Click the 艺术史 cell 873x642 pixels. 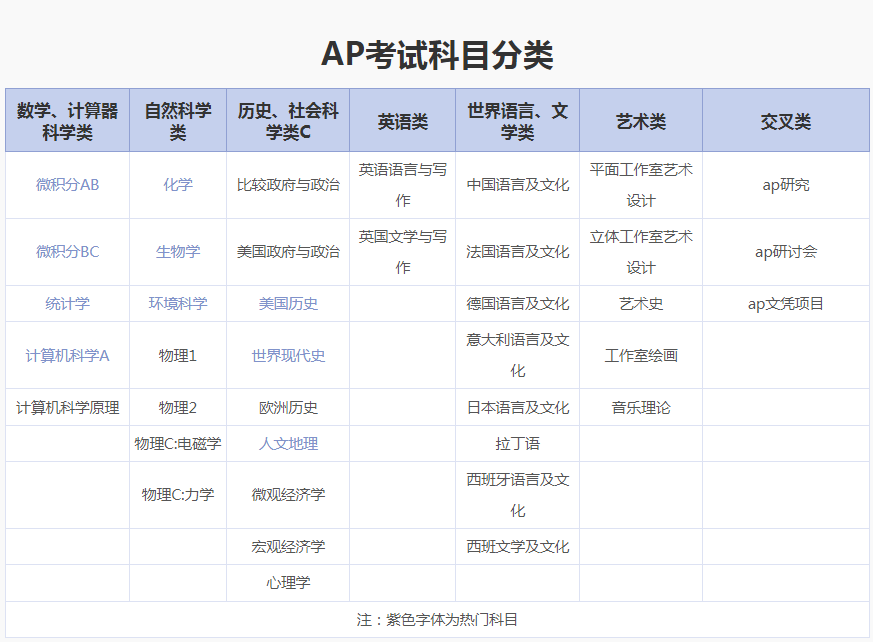tap(641, 303)
